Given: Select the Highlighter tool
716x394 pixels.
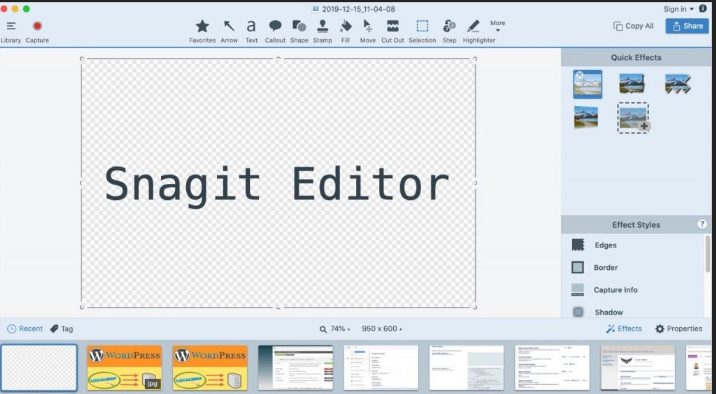Looking at the screenshot, I should [479, 32].
